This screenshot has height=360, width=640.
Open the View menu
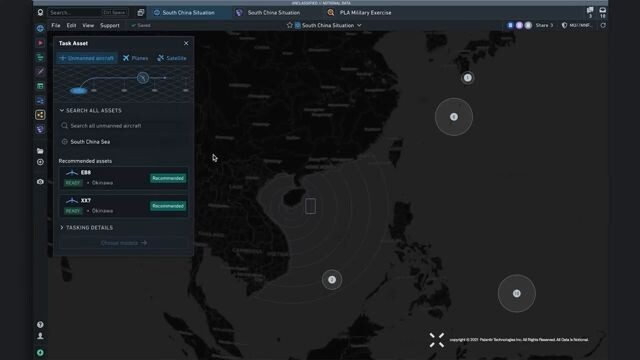coord(88,25)
